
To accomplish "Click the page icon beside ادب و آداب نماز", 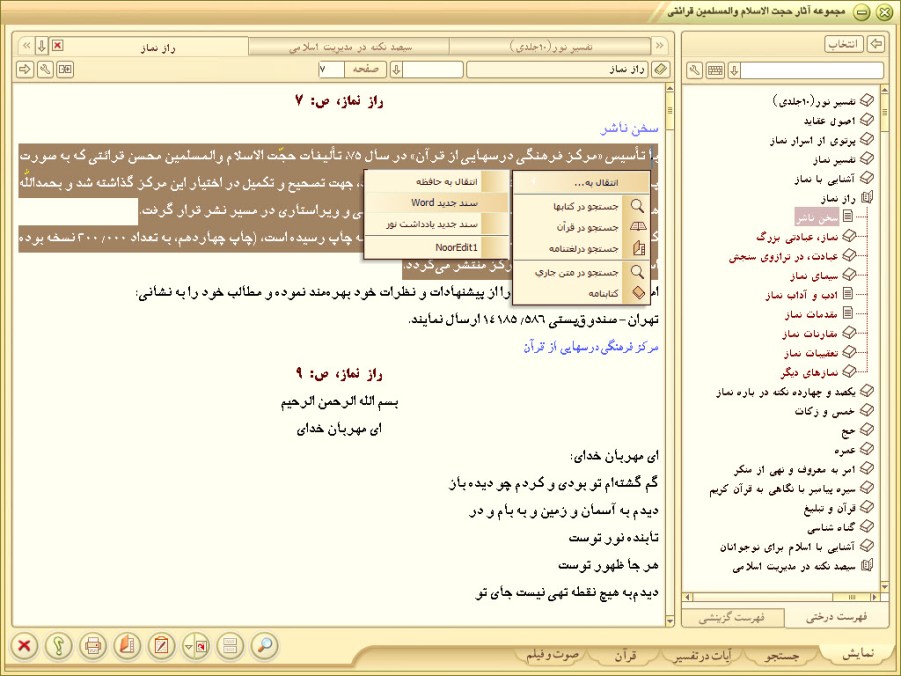I will point(848,294).
